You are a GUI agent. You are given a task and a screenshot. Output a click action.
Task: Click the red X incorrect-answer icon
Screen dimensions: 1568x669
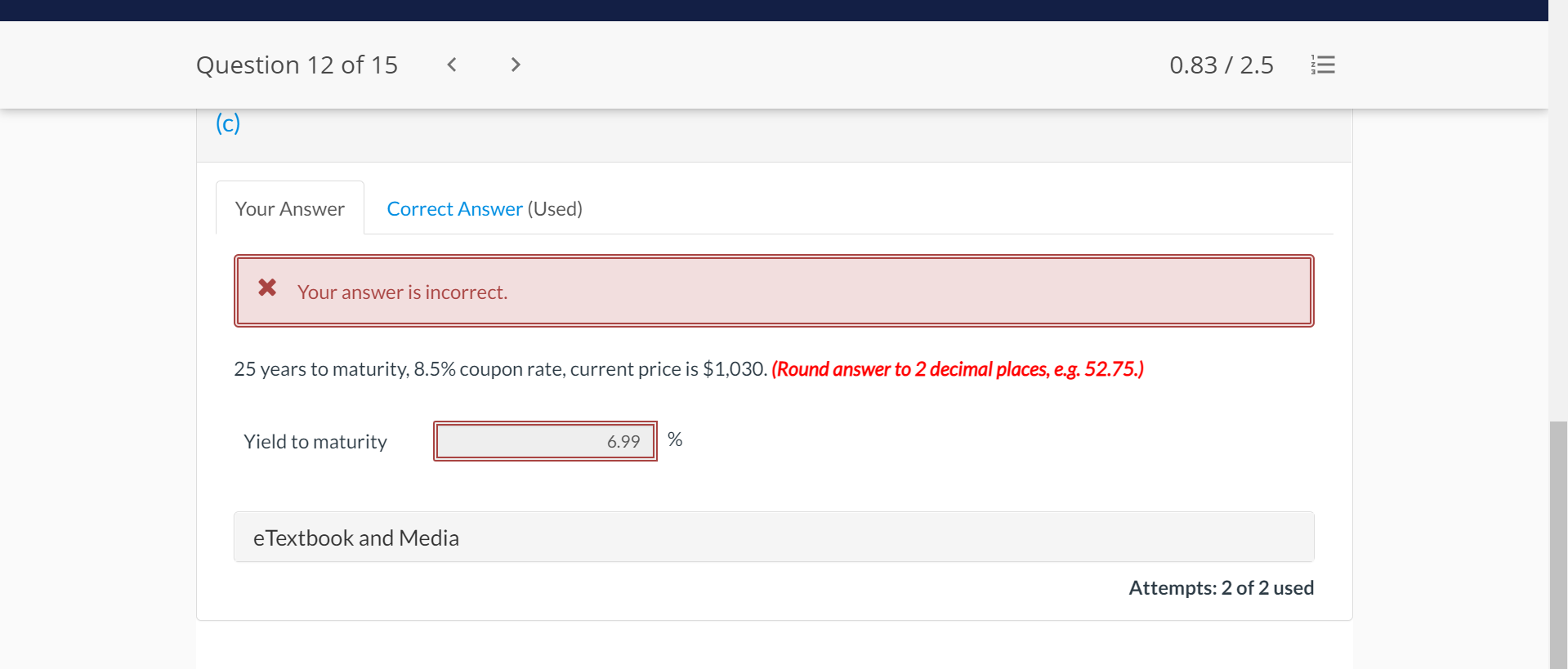coord(266,288)
